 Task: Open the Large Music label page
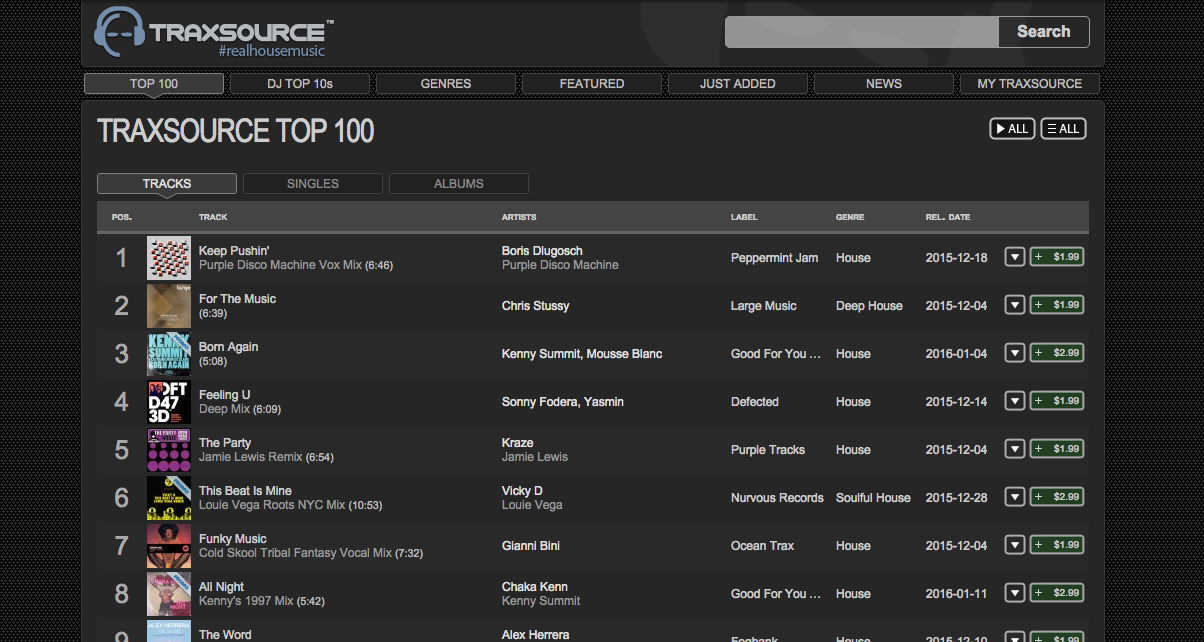pyautogui.click(x=764, y=306)
